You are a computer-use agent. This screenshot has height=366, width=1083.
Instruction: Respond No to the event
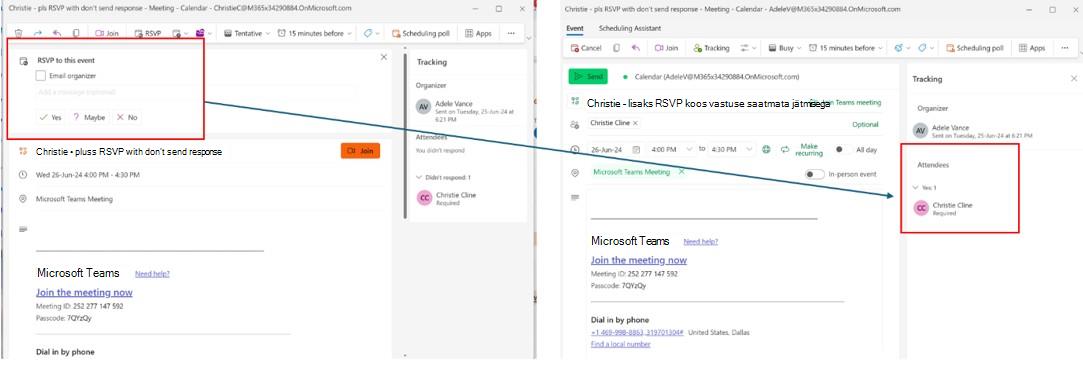pyautogui.click(x=127, y=117)
